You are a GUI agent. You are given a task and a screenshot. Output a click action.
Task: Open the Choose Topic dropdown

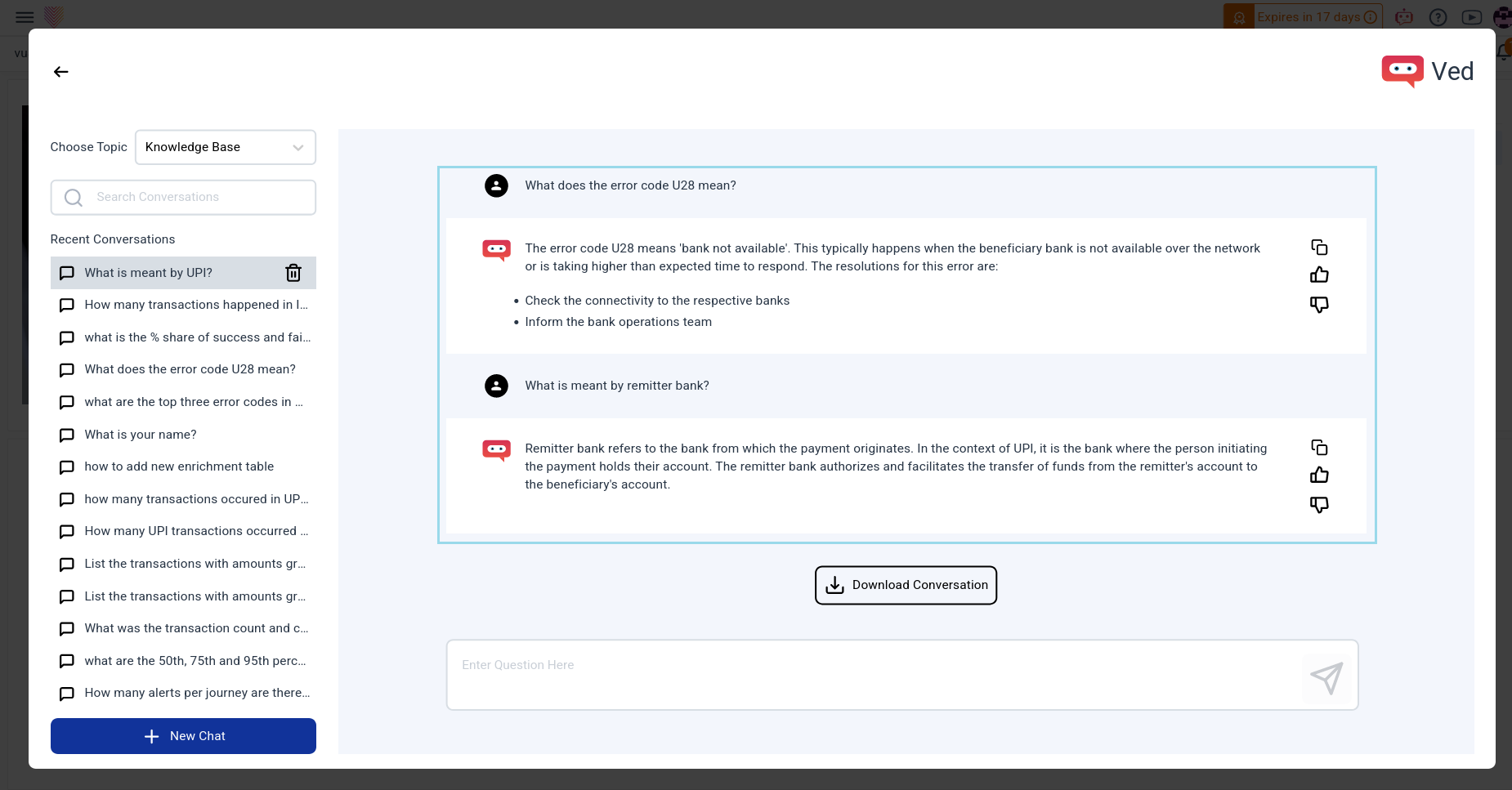tap(225, 147)
